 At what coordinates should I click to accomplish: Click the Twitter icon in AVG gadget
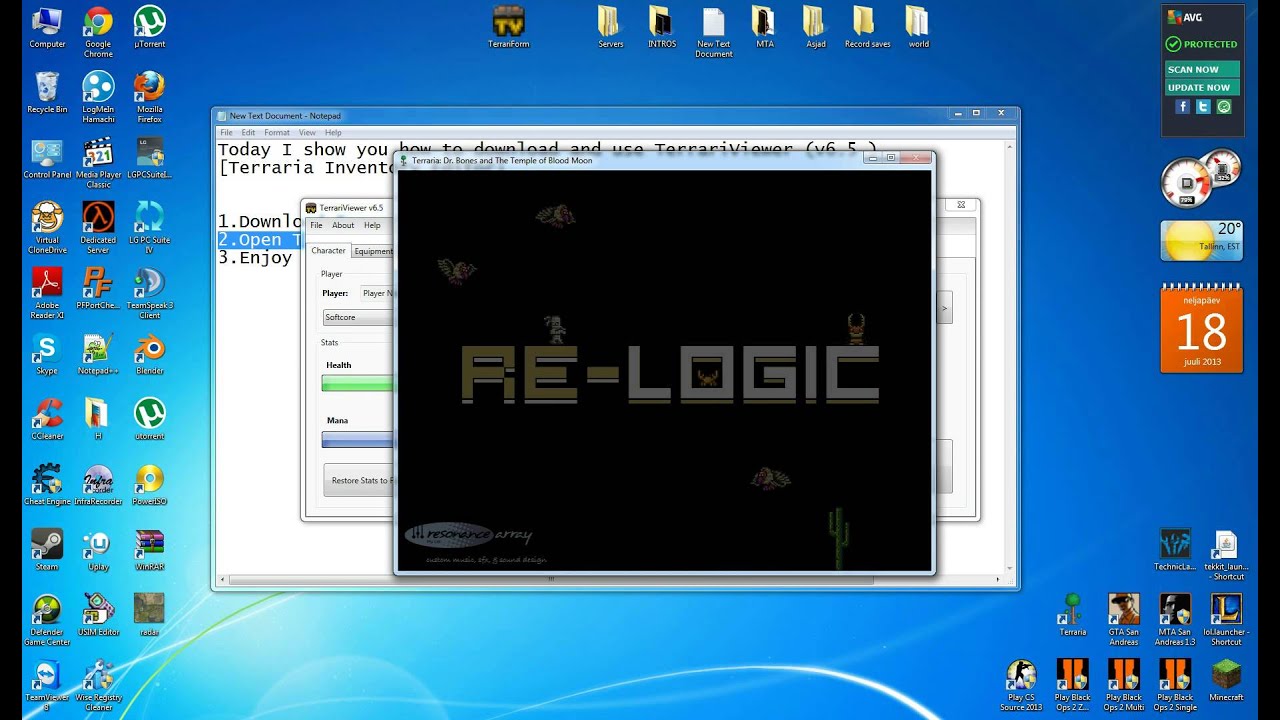pyautogui.click(x=1203, y=106)
